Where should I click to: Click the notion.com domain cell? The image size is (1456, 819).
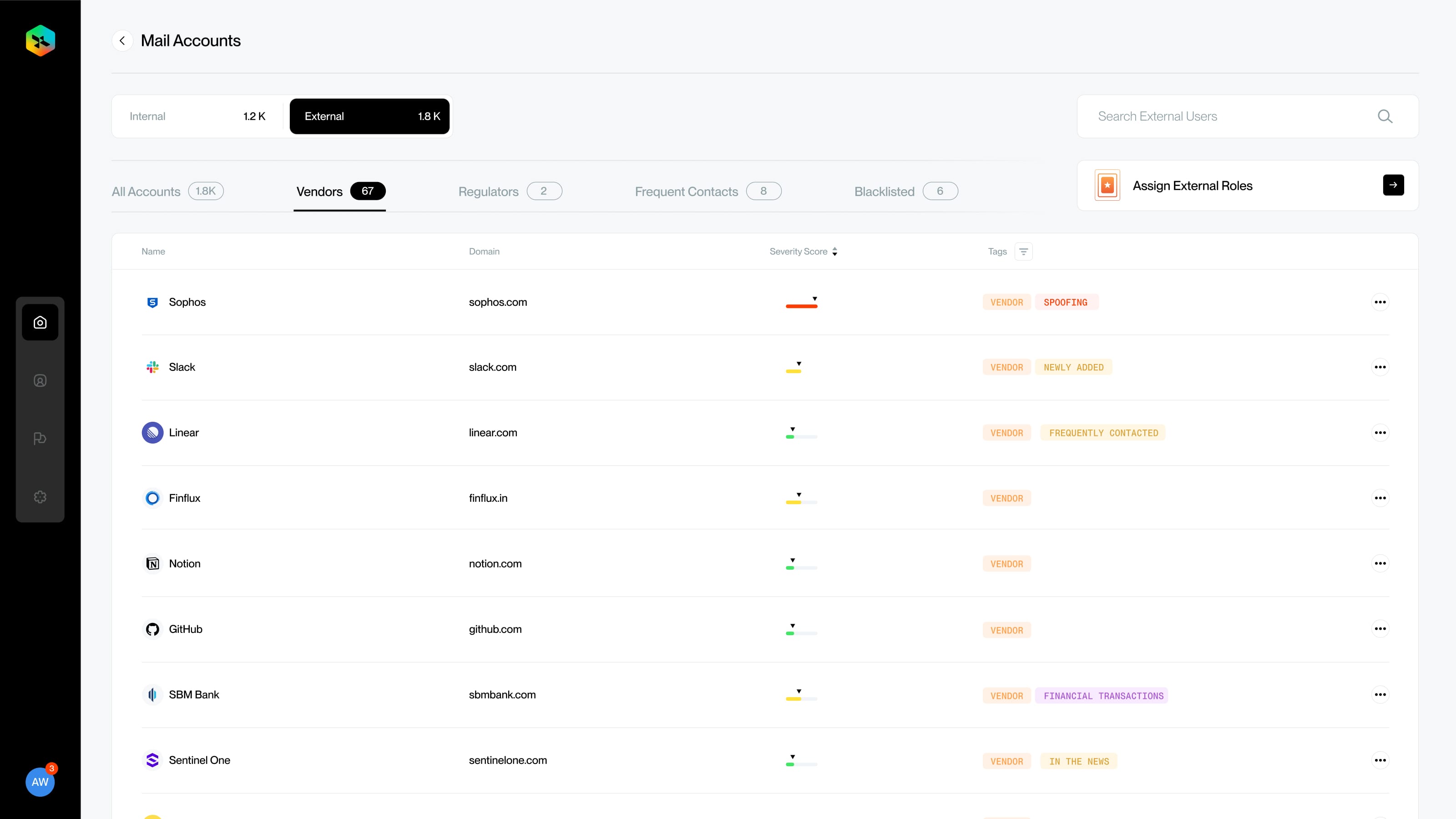coord(495,564)
